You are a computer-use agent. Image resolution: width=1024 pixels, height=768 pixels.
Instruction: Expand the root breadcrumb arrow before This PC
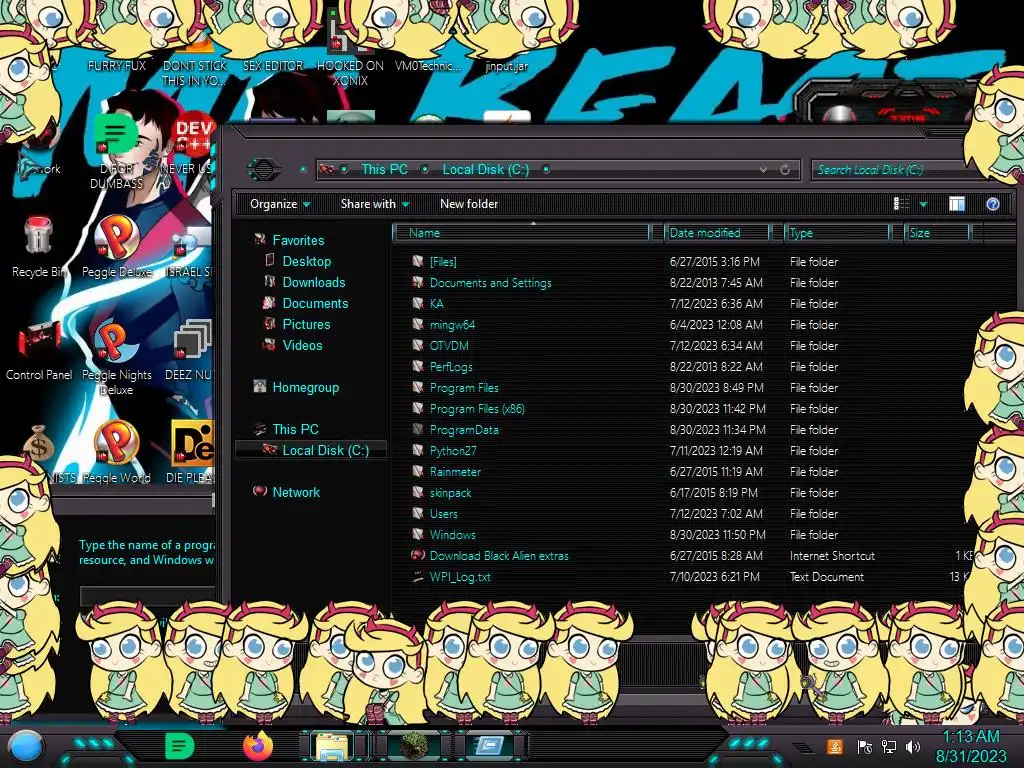coord(344,170)
